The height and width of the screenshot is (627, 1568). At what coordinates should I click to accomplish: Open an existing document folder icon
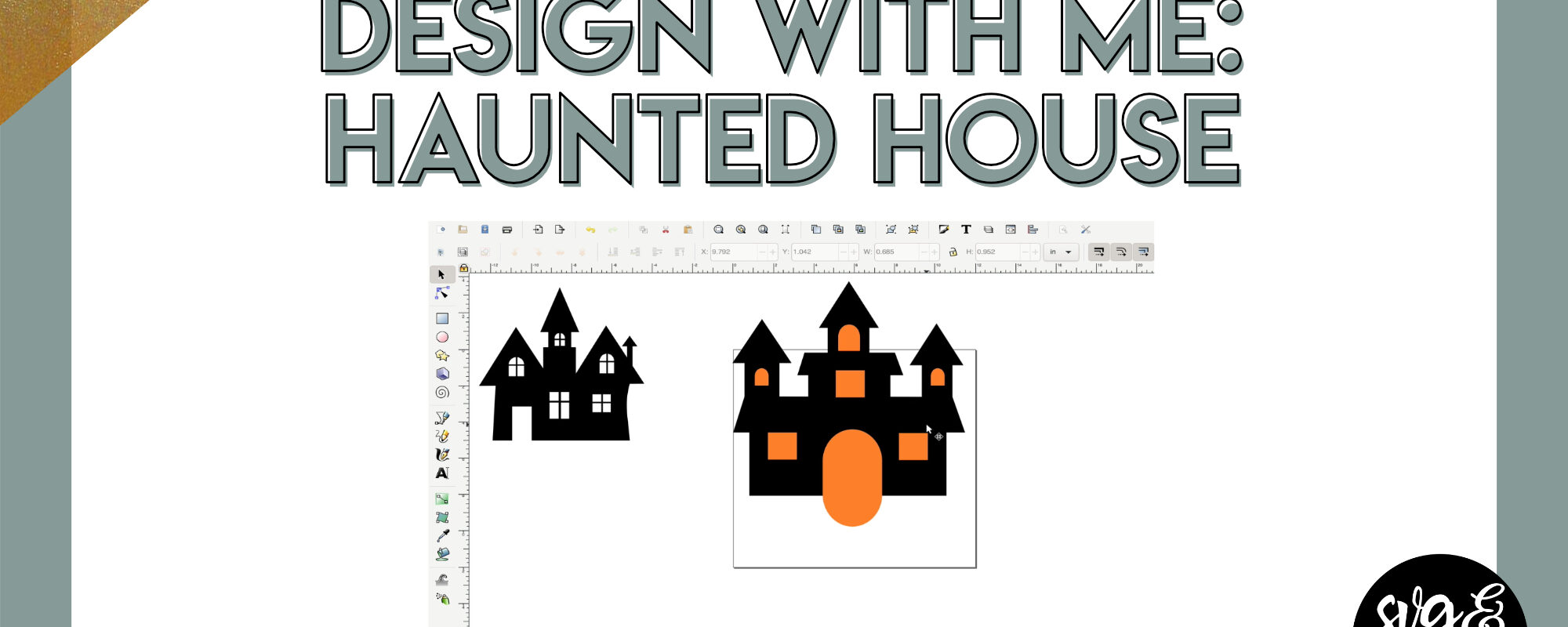point(463,230)
